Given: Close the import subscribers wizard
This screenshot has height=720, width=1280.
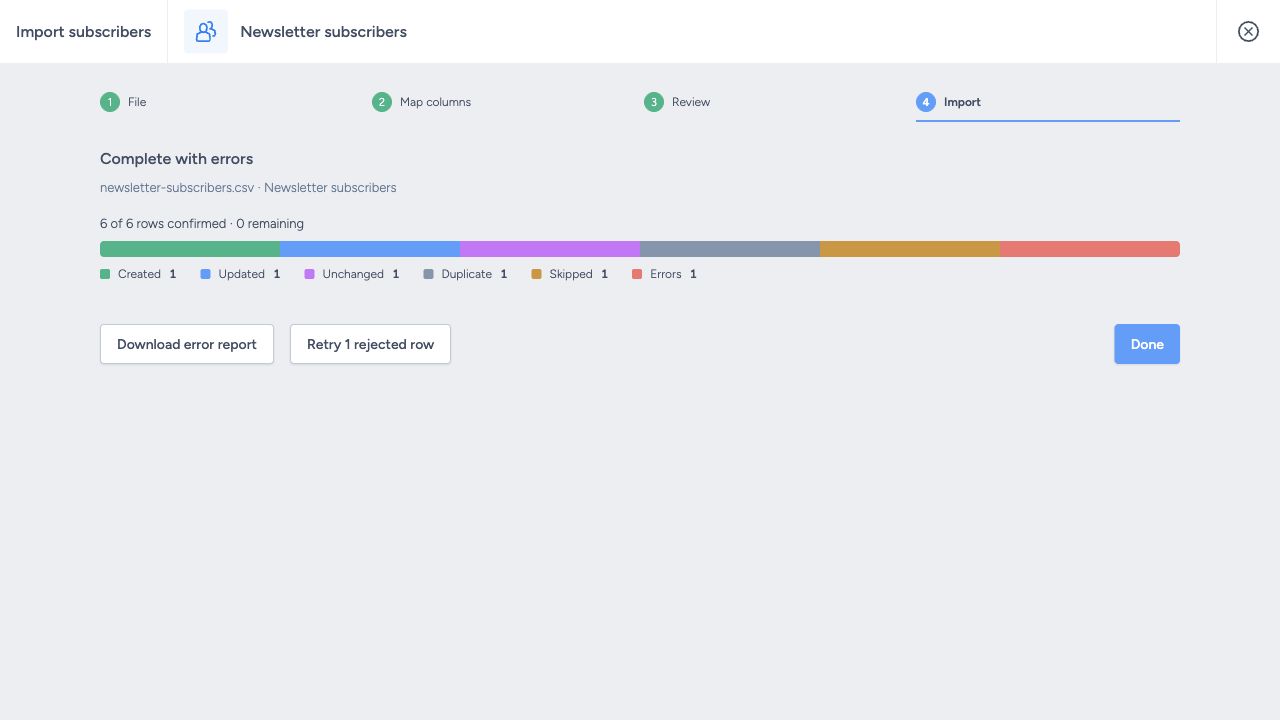Looking at the screenshot, I should [1248, 32].
